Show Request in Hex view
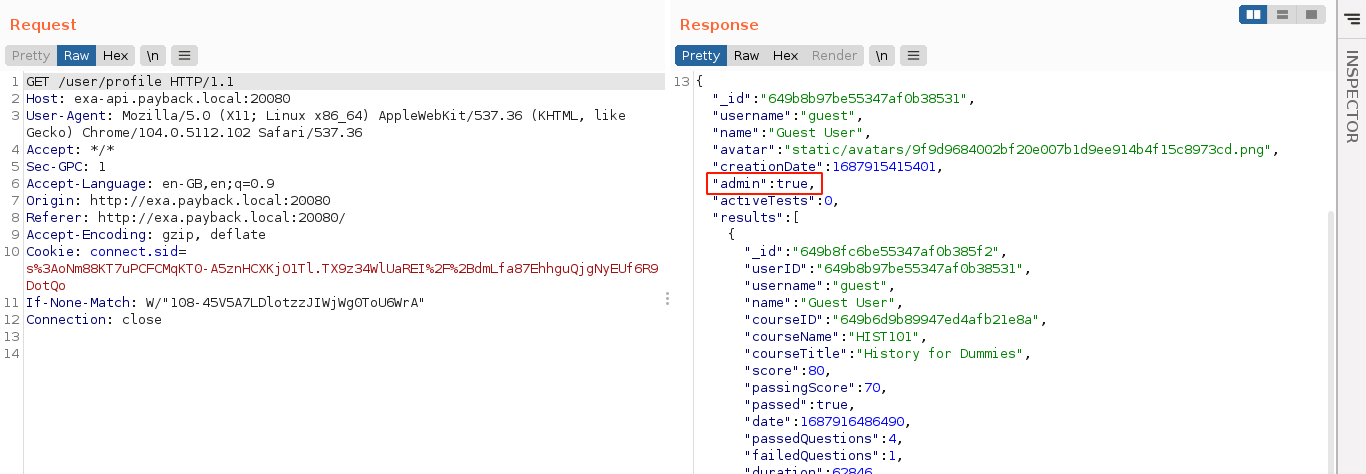1366x474 pixels. 115,56
